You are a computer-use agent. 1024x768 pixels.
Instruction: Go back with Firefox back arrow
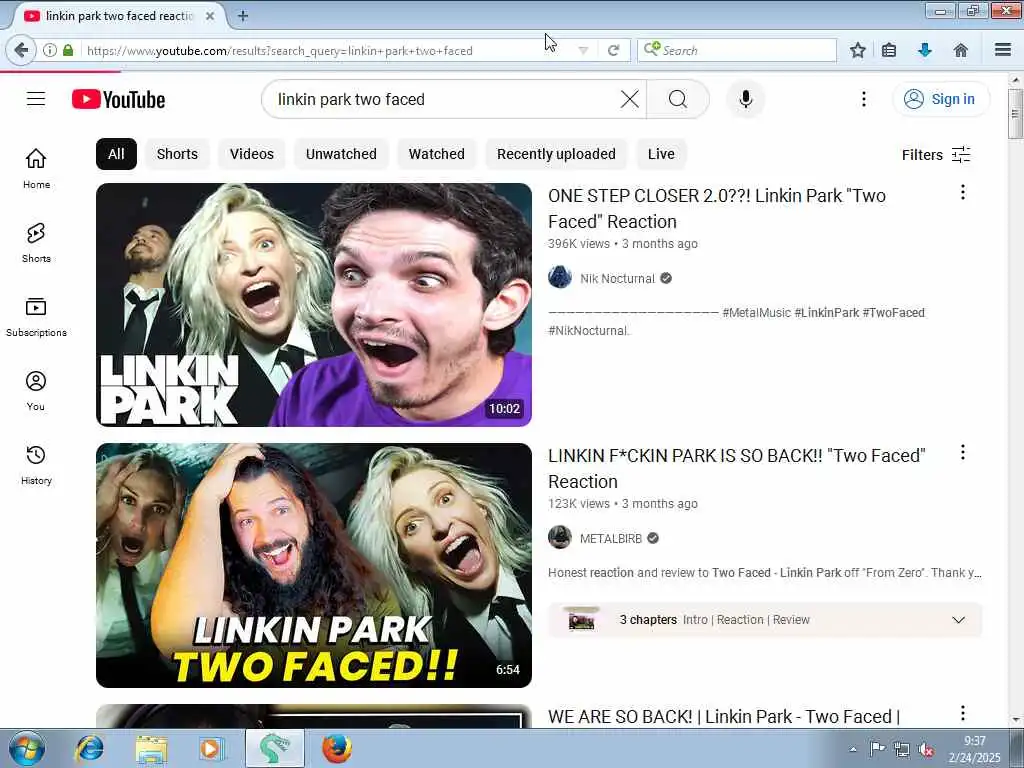pyautogui.click(x=21, y=50)
